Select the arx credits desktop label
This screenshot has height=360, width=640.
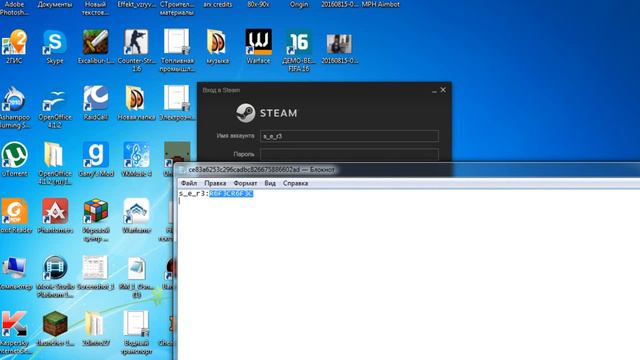[218, 4]
